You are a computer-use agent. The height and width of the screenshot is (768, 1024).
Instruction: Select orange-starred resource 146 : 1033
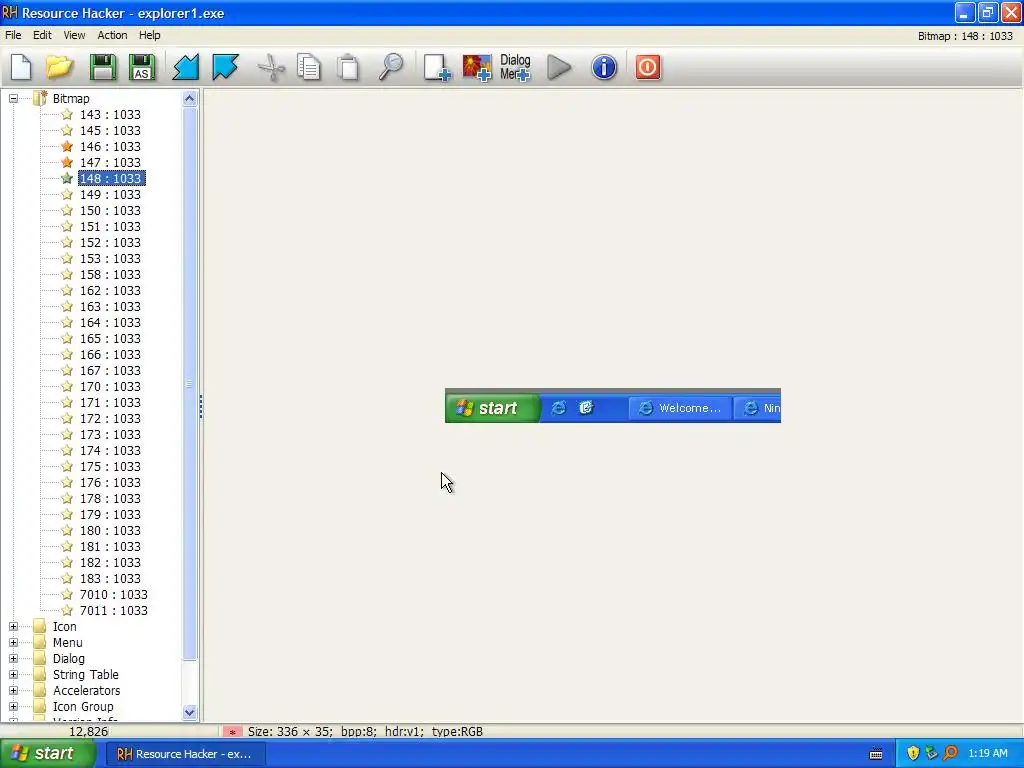(x=110, y=146)
